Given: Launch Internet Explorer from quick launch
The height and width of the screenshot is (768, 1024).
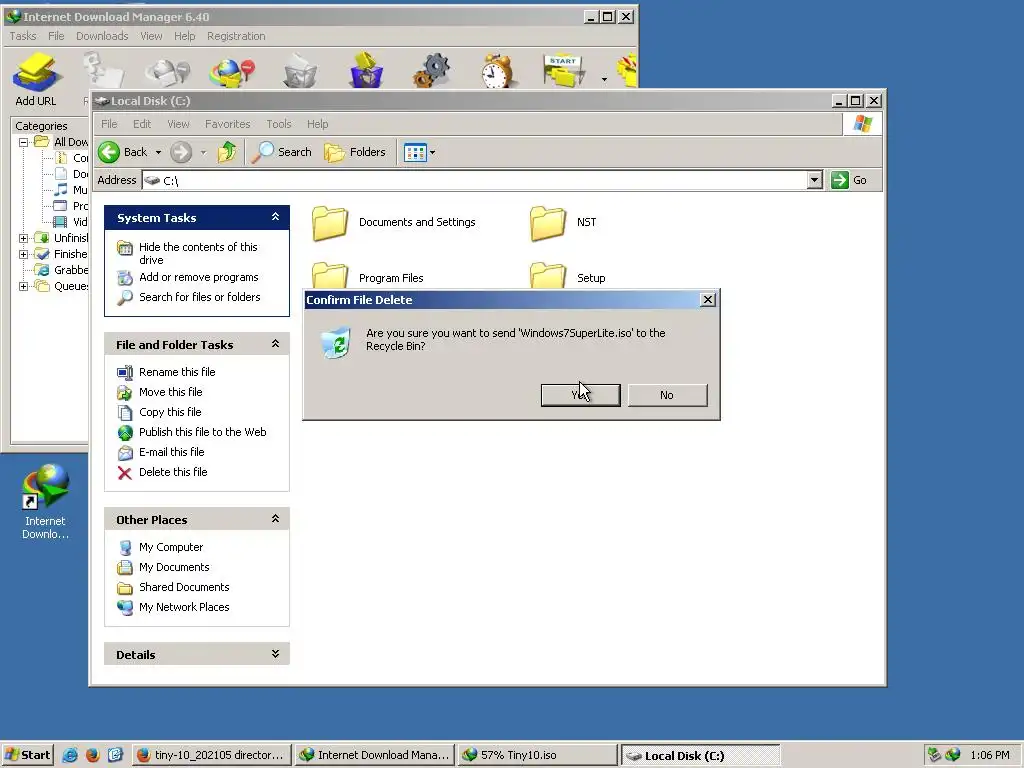Looking at the screenshot, I should click(x=70, y=755).
